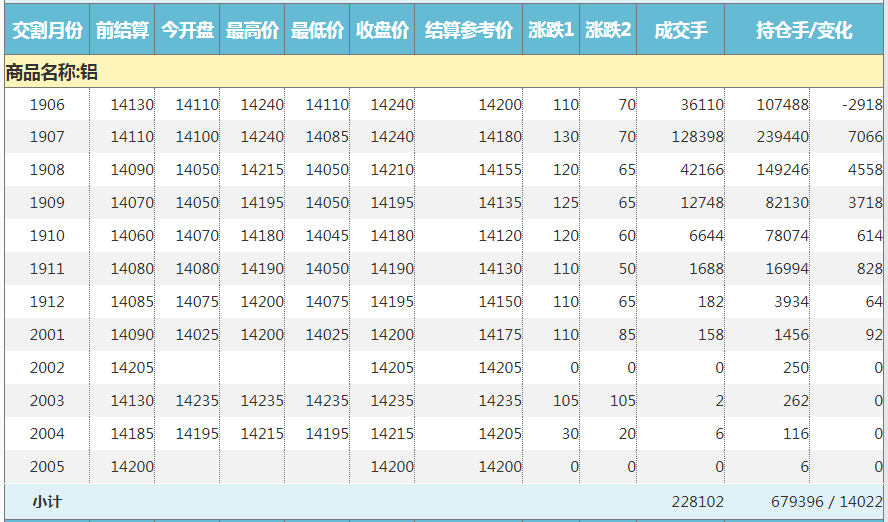Click the 成交手 column header
Viewport: 888px width, 522px height.
680,31
